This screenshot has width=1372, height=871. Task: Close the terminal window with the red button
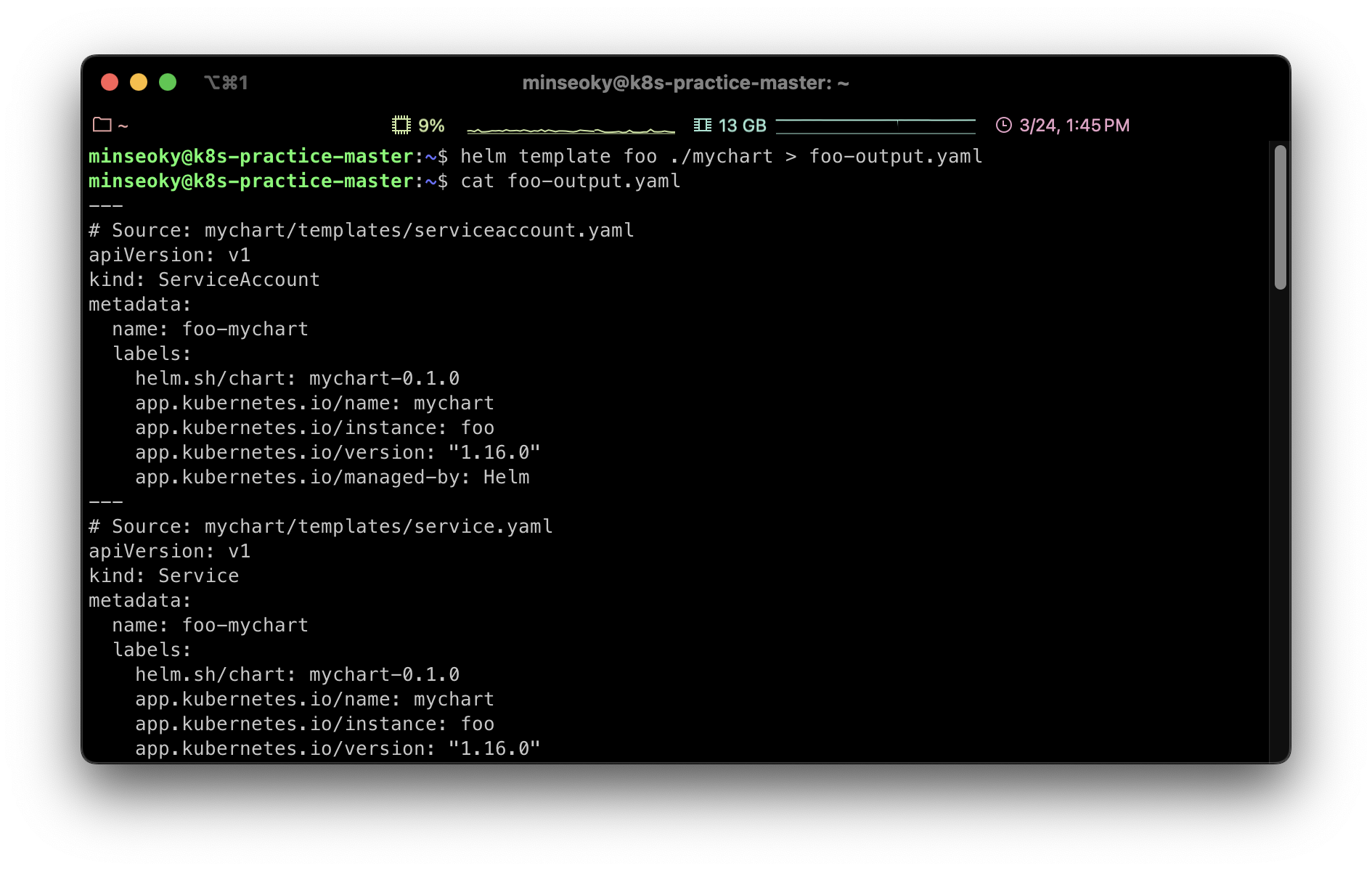point(110,82)
